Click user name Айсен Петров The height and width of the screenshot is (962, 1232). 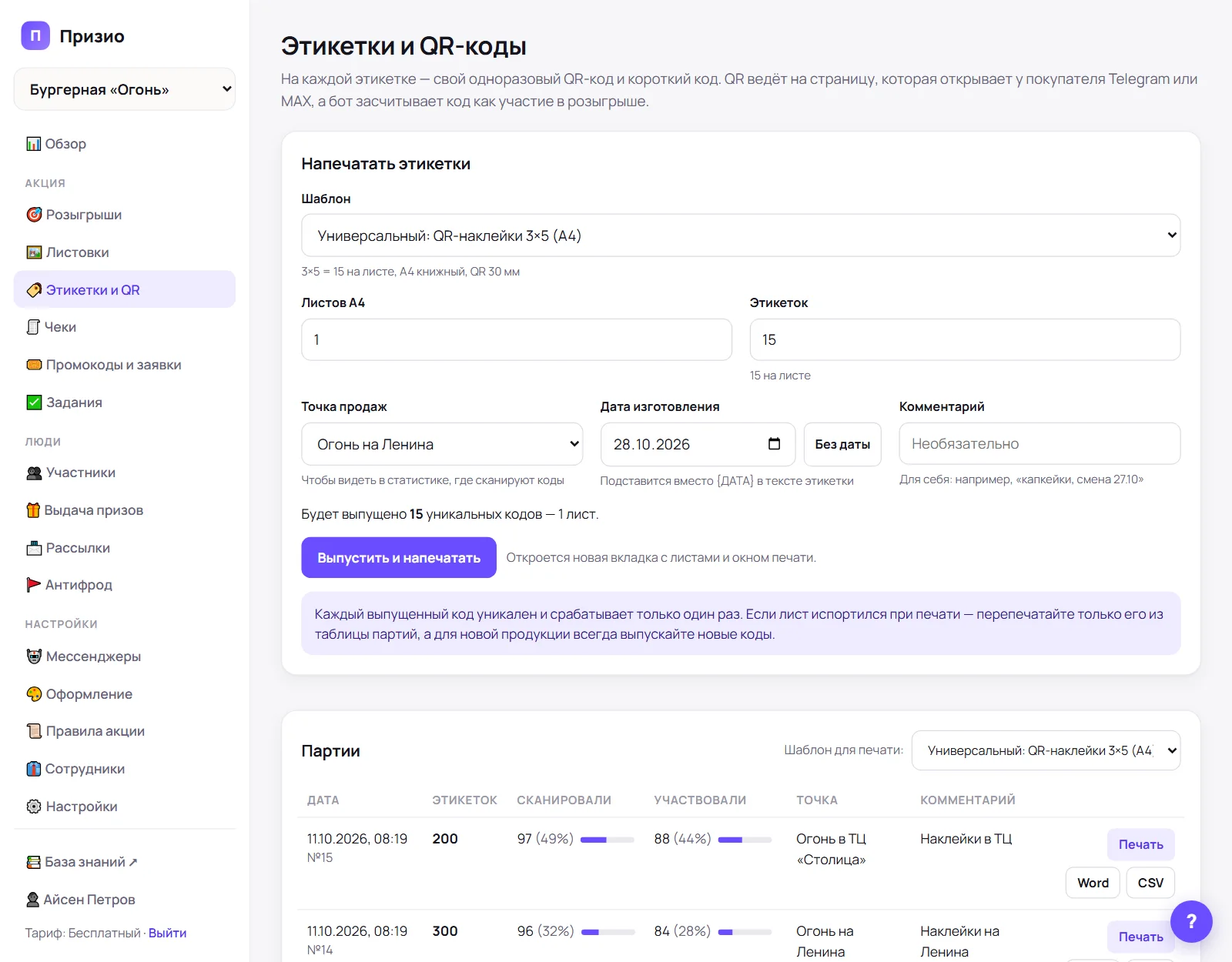tap(89, 900)
